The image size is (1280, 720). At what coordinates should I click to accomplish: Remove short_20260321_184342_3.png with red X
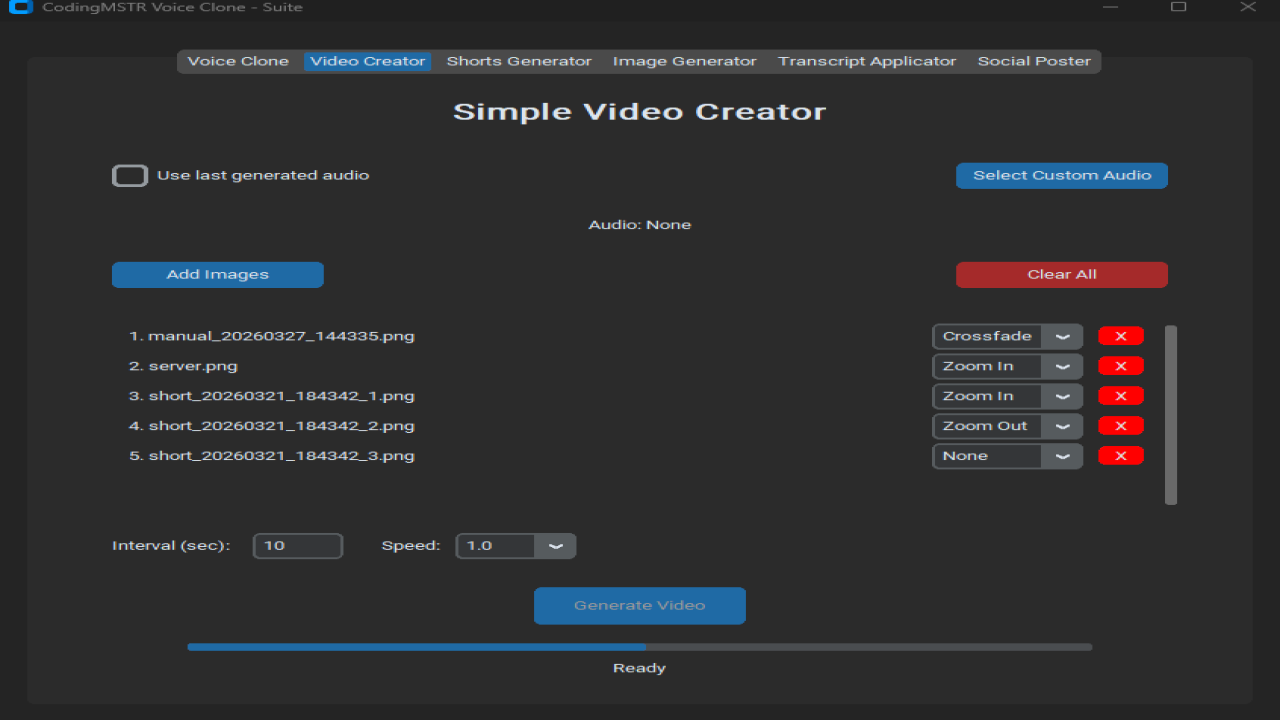[x=1121, y=456]
